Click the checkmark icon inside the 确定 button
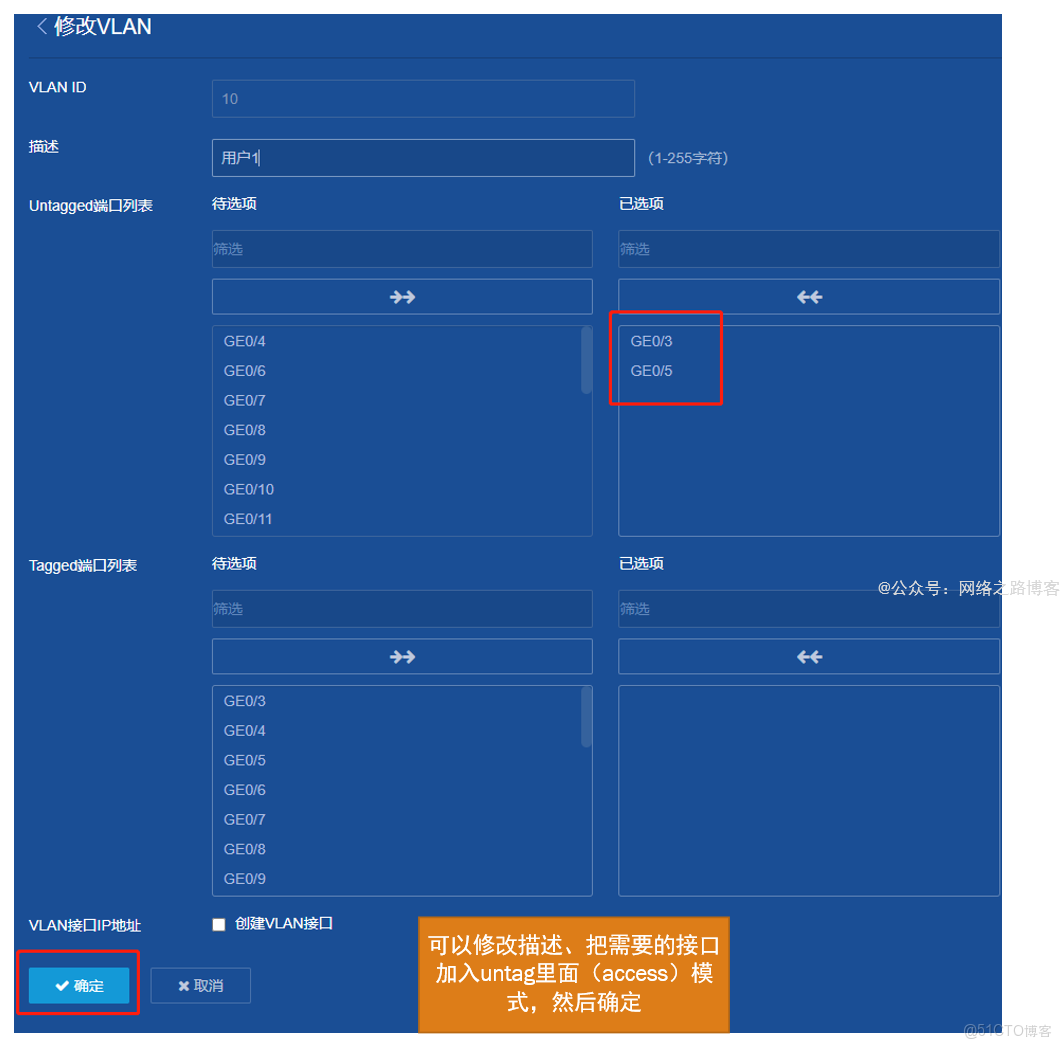Screen dimensions: 1062x1048 (x=60, y=985)
